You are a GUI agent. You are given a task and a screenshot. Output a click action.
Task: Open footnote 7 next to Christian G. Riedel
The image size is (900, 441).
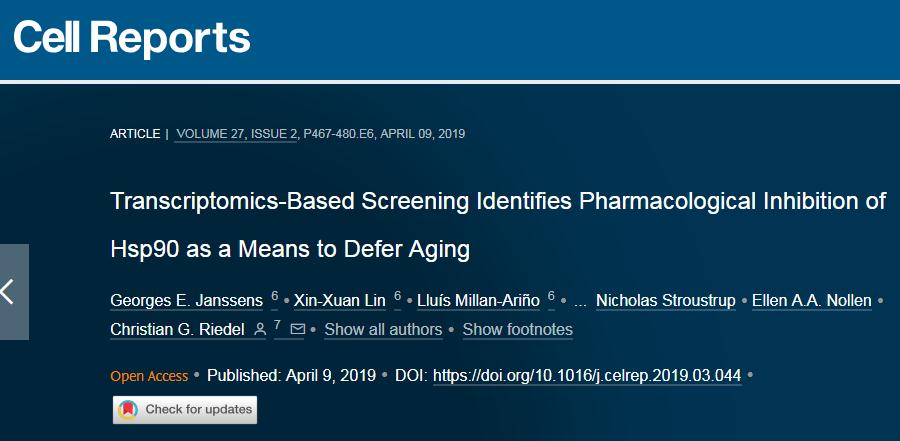277,326
